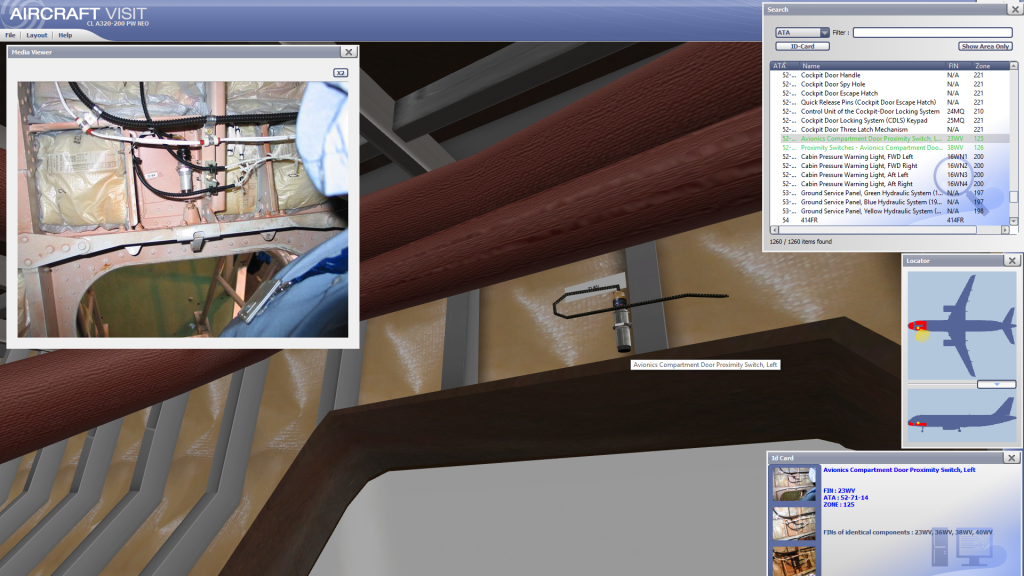Close the Locator panel
The height and width of the screenshot is (576, 1024).
point(1012,261)
